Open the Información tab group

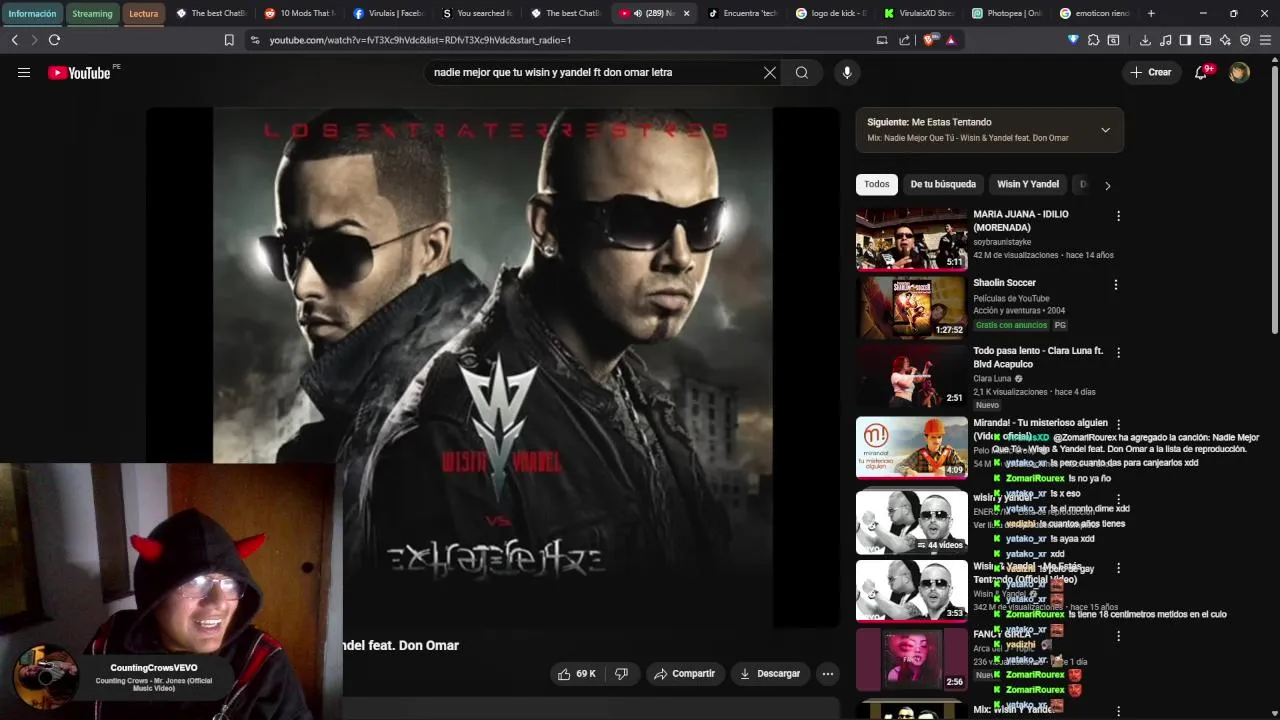[x=32, y=14]
